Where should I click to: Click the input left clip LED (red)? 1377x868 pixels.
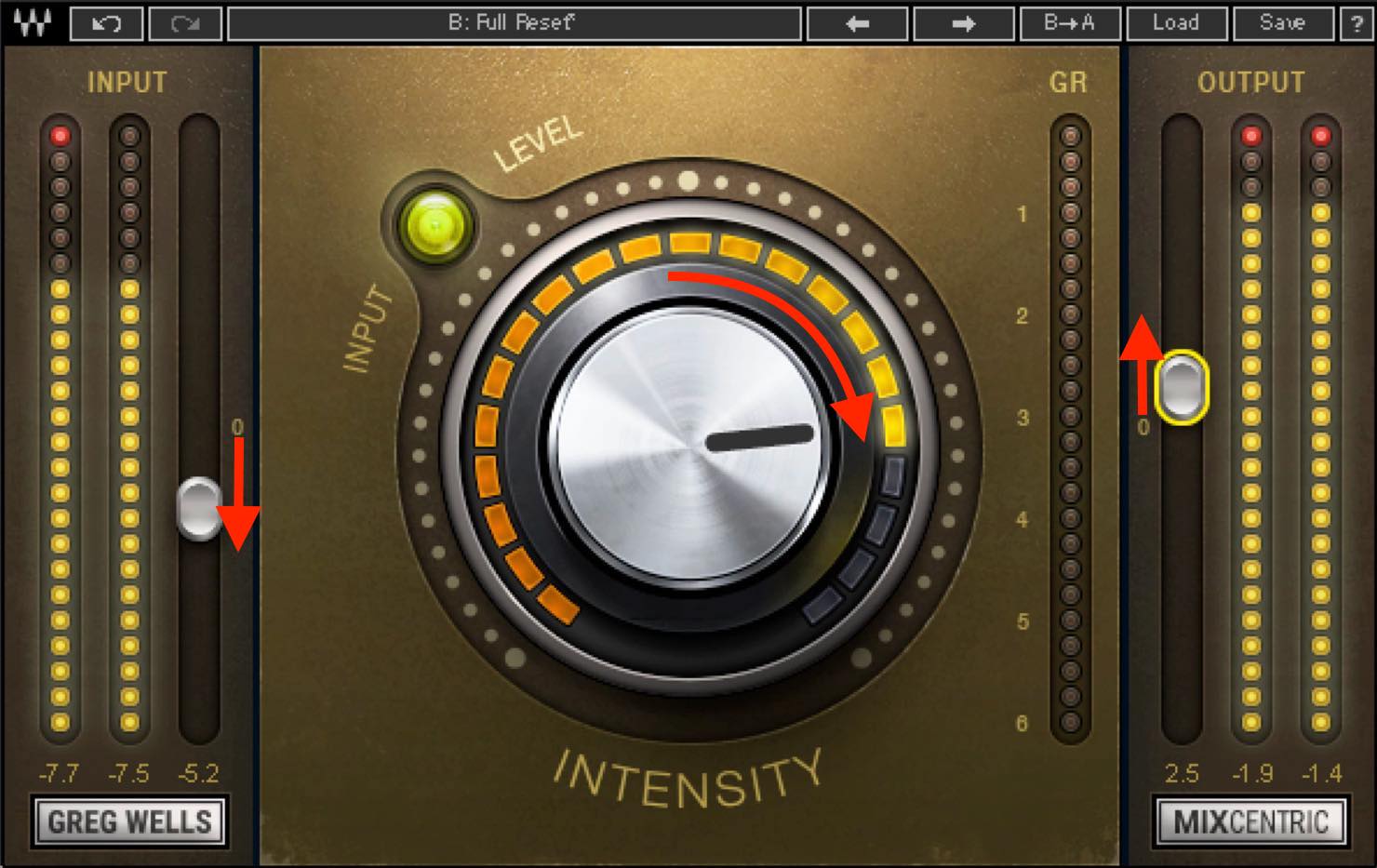point(61,137)
